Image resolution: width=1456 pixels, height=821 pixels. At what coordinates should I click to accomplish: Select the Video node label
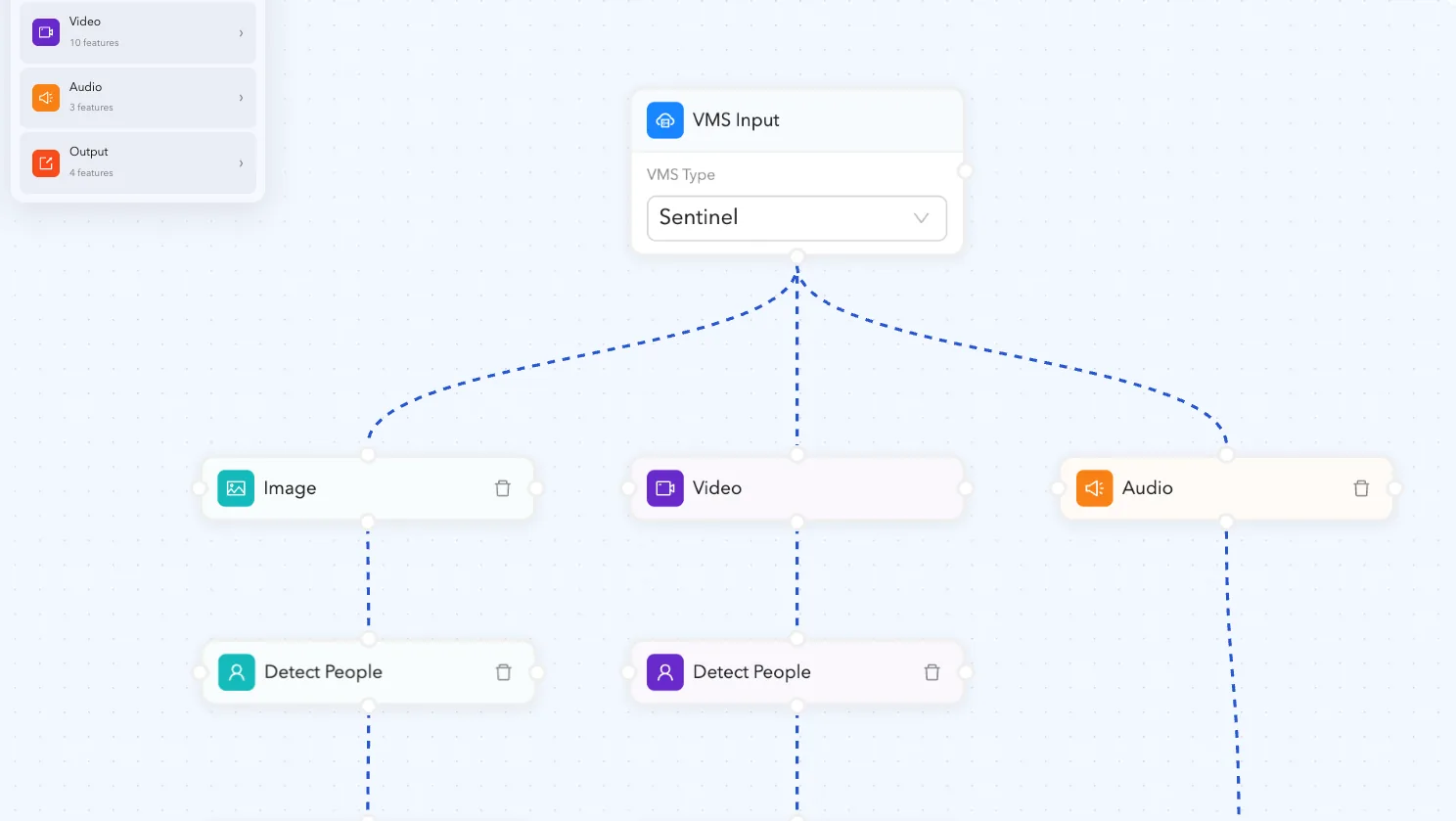point(717,488)
